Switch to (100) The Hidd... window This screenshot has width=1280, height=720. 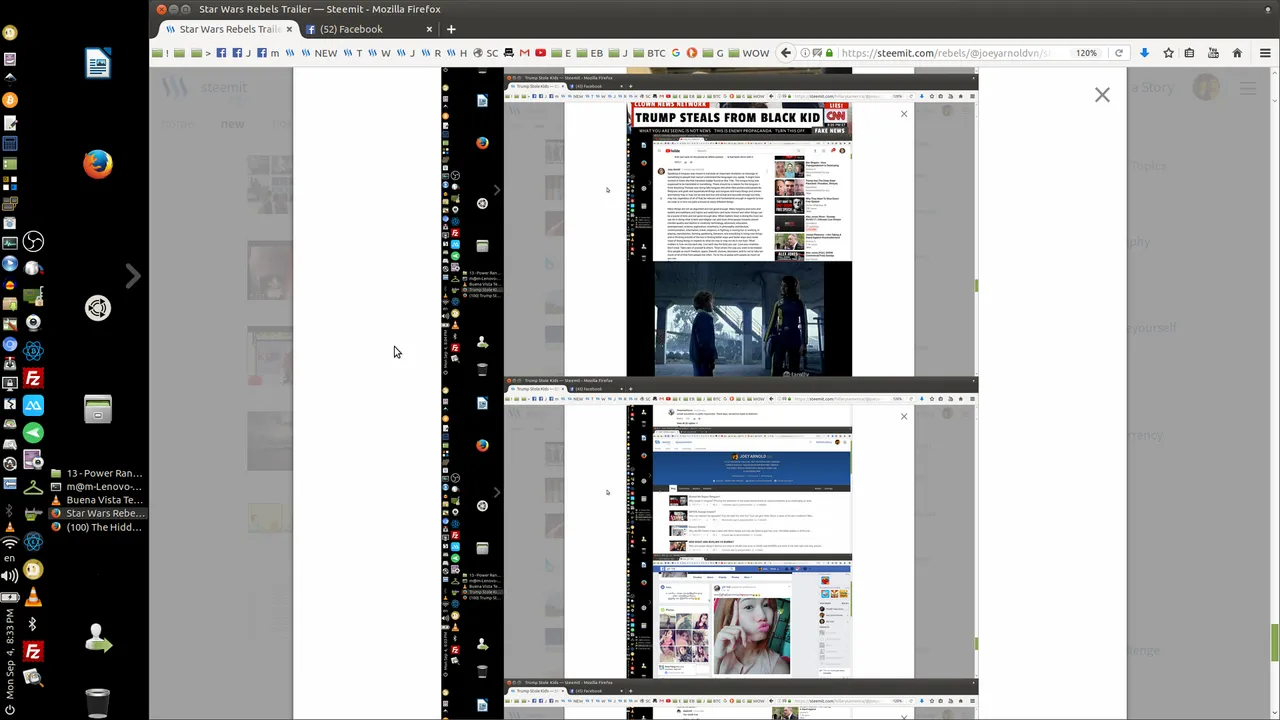pos(96,527)
